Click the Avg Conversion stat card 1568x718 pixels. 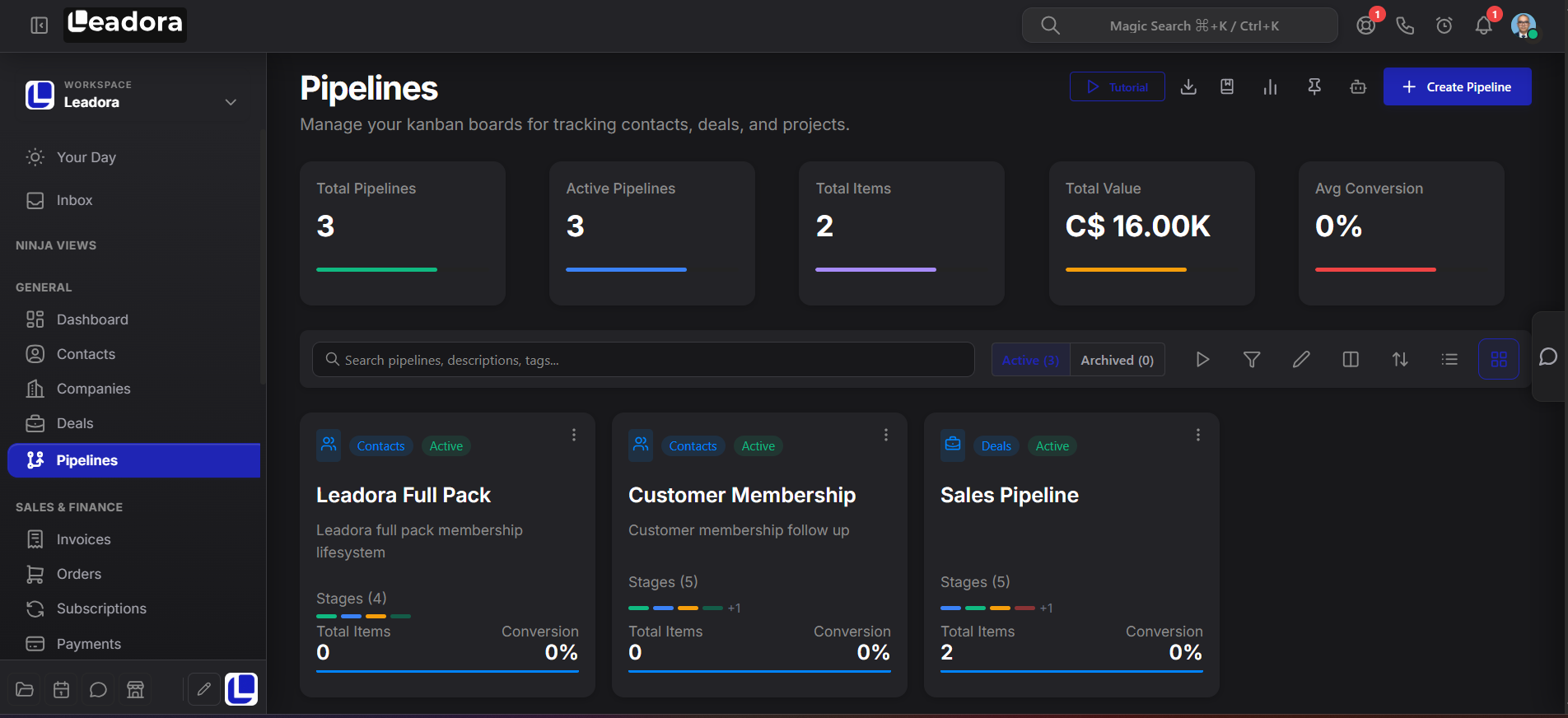point(1401,233)
